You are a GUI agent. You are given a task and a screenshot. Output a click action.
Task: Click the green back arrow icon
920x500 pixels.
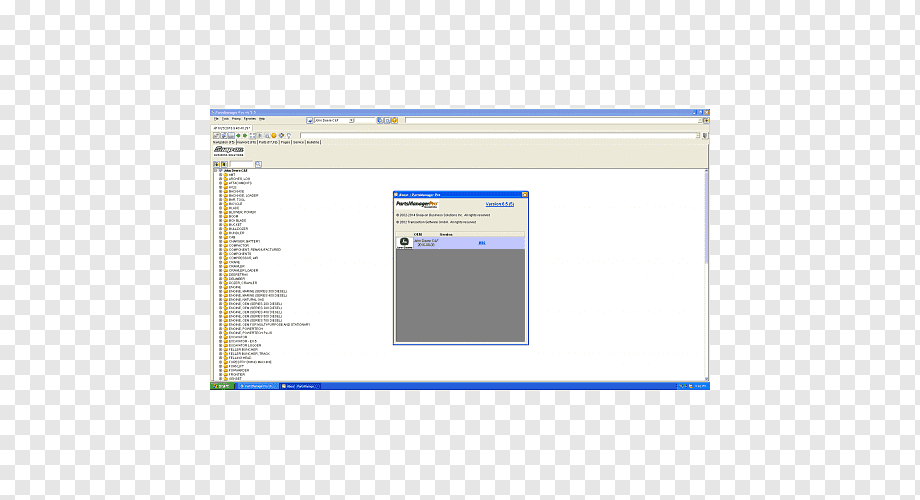[x=238, y=136]
